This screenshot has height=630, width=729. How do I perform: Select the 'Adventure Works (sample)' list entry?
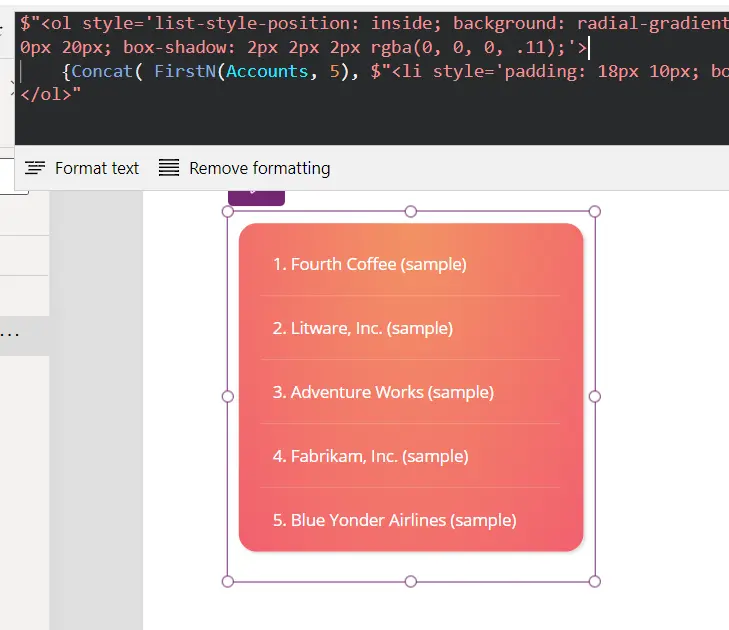383,392
